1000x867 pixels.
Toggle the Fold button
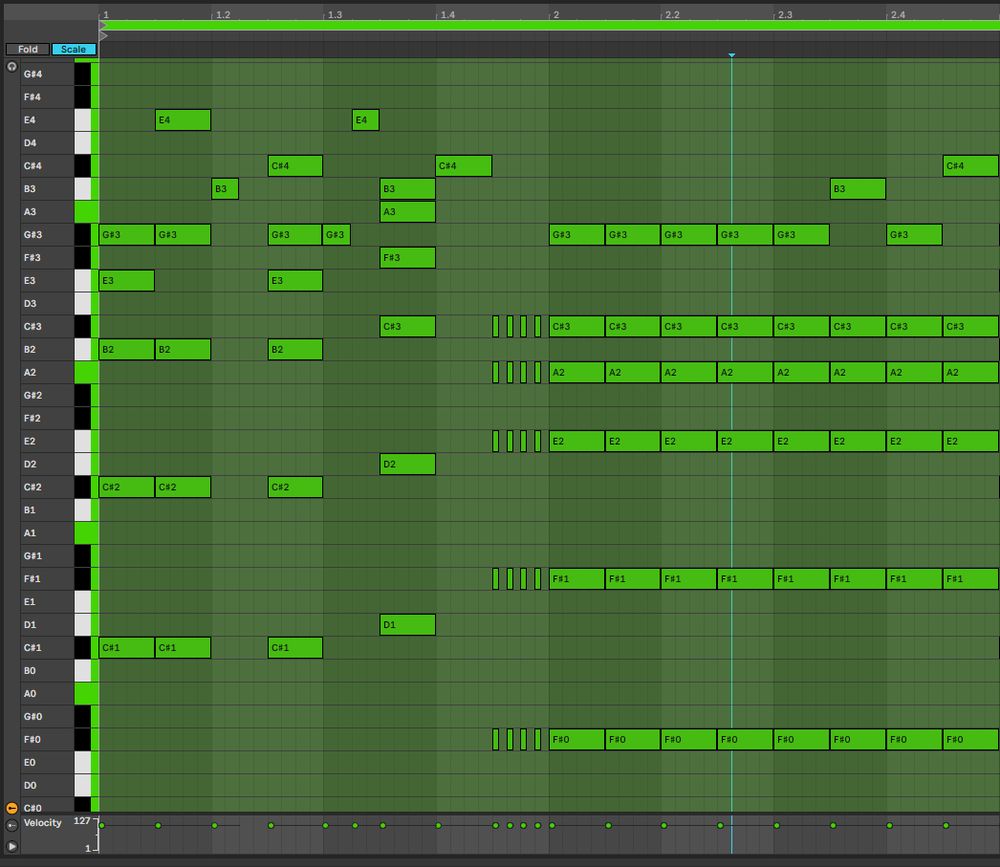click(27, 49)
